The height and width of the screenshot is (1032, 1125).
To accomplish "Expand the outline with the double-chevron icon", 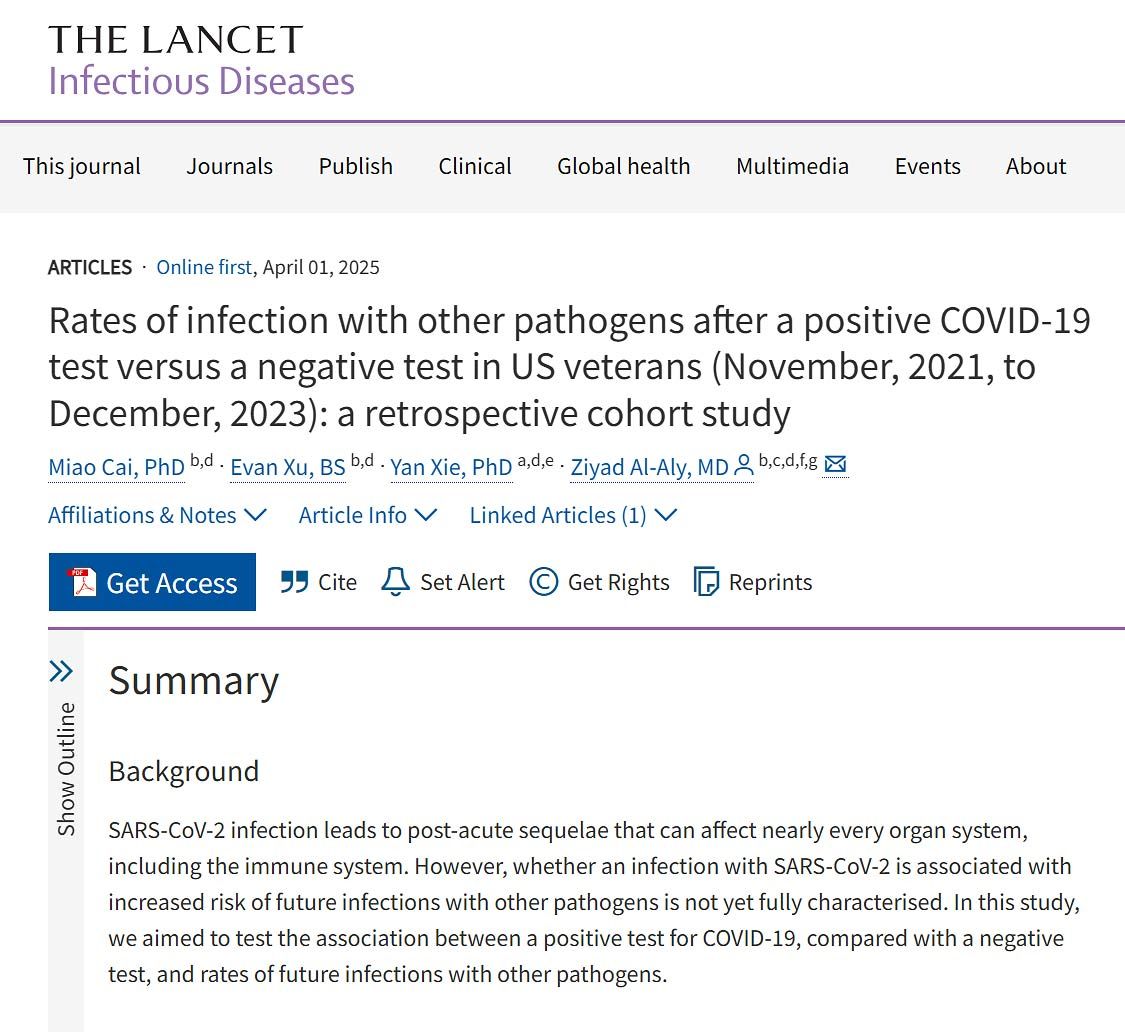I will pos(62,671).
